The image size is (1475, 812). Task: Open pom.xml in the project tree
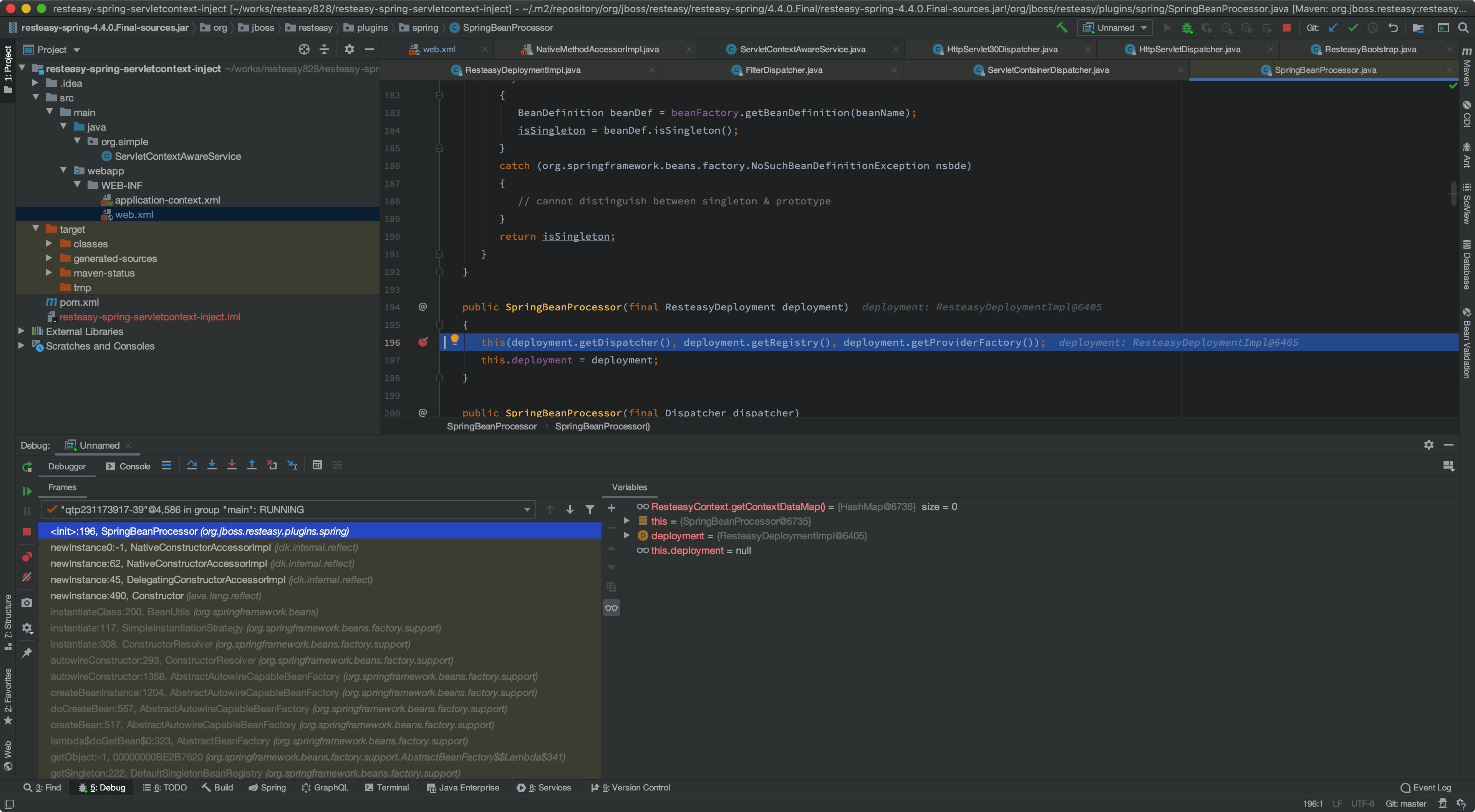tap(79, 302)
